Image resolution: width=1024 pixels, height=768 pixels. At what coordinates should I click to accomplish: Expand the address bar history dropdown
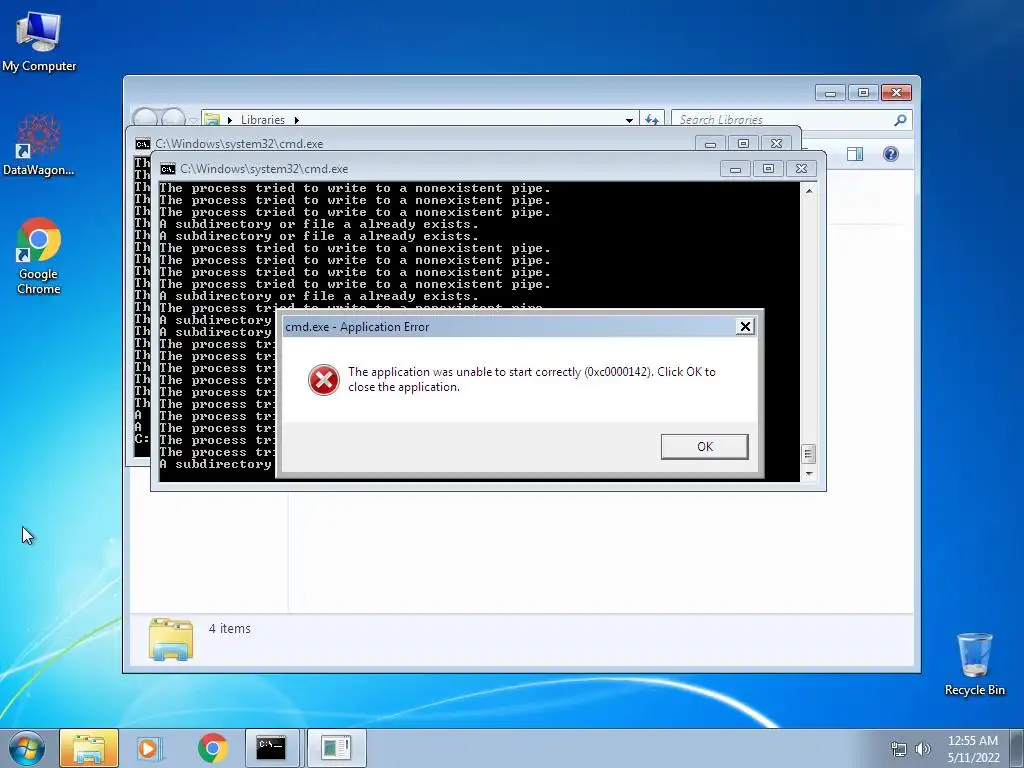(629, 120)
